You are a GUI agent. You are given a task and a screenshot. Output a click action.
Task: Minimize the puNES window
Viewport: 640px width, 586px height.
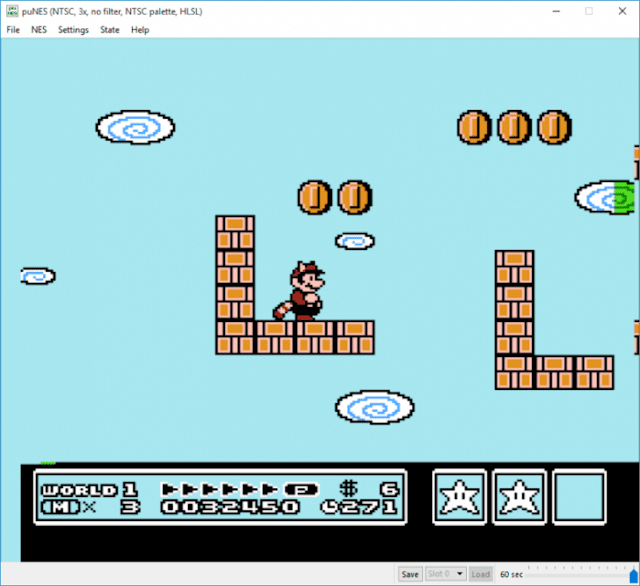tap(556, 11)
